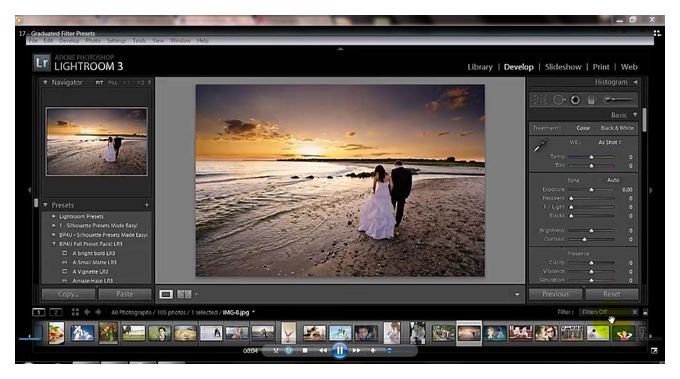Click the plus icon to create new preset
The width and height of the screenshot is (680, 379).
point(147,205)
